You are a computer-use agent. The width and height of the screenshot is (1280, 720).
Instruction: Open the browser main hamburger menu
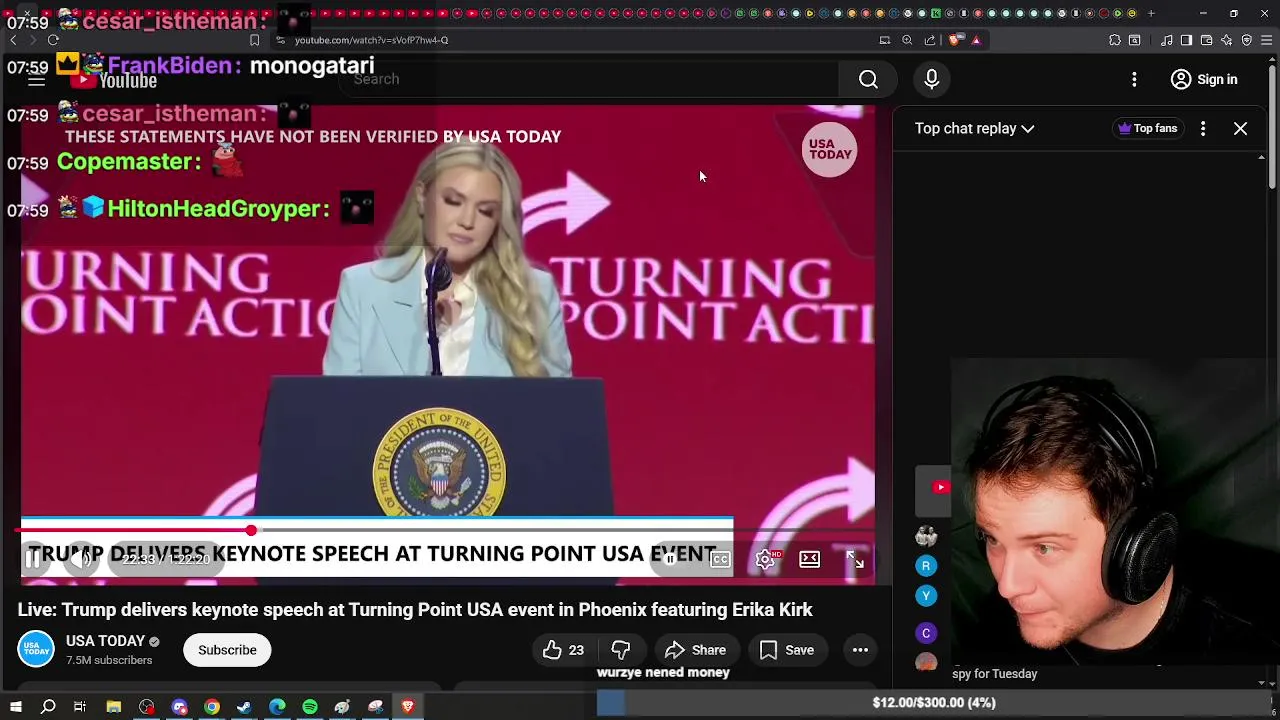point(1267,40)
